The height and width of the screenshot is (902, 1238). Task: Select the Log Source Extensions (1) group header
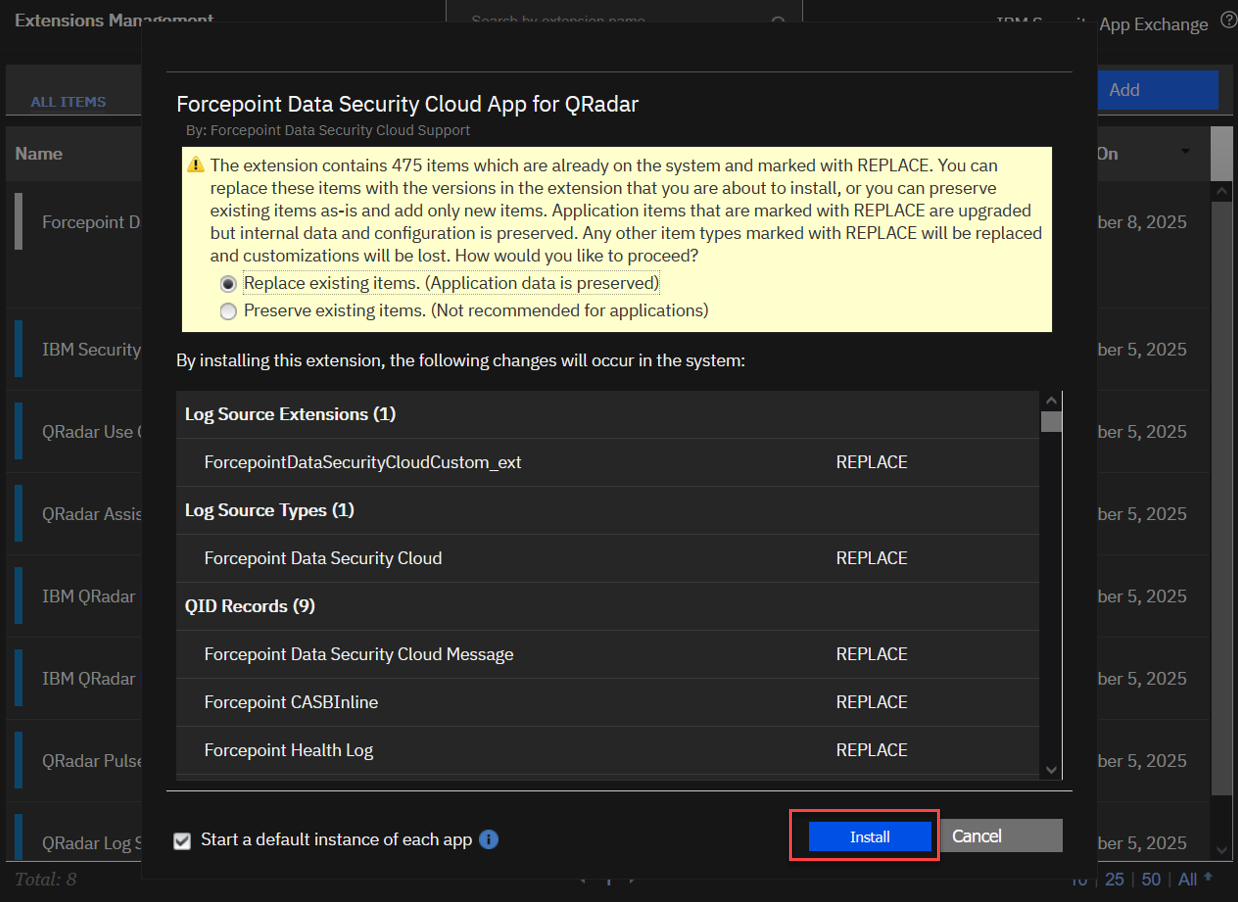point(290,414)
